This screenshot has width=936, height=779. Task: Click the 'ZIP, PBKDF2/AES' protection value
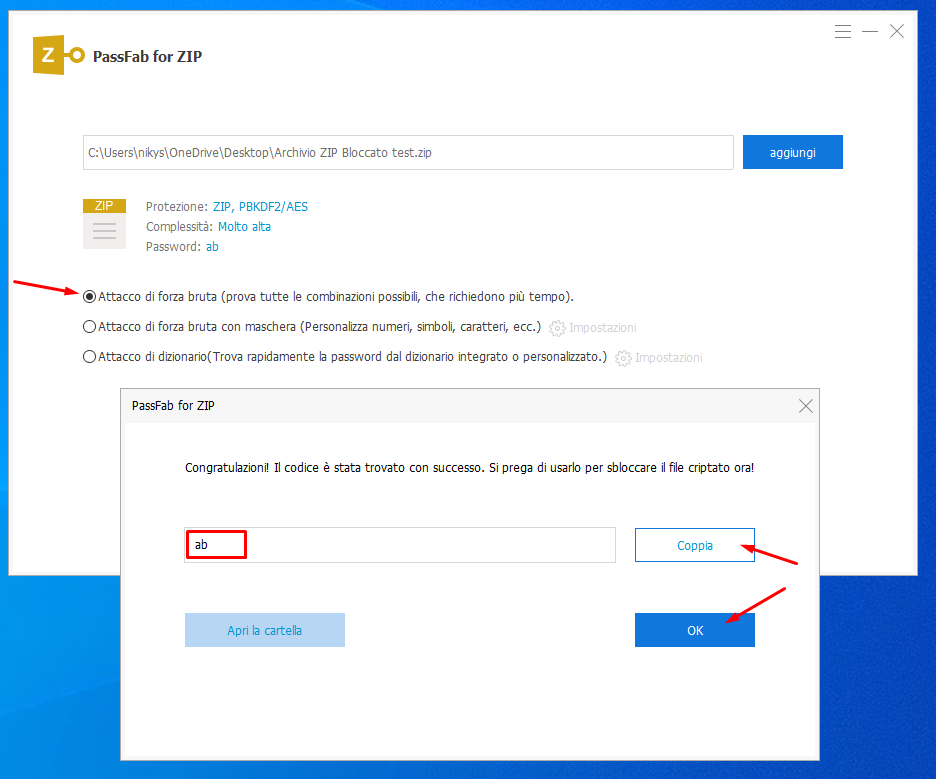click(x=260, y=207)
